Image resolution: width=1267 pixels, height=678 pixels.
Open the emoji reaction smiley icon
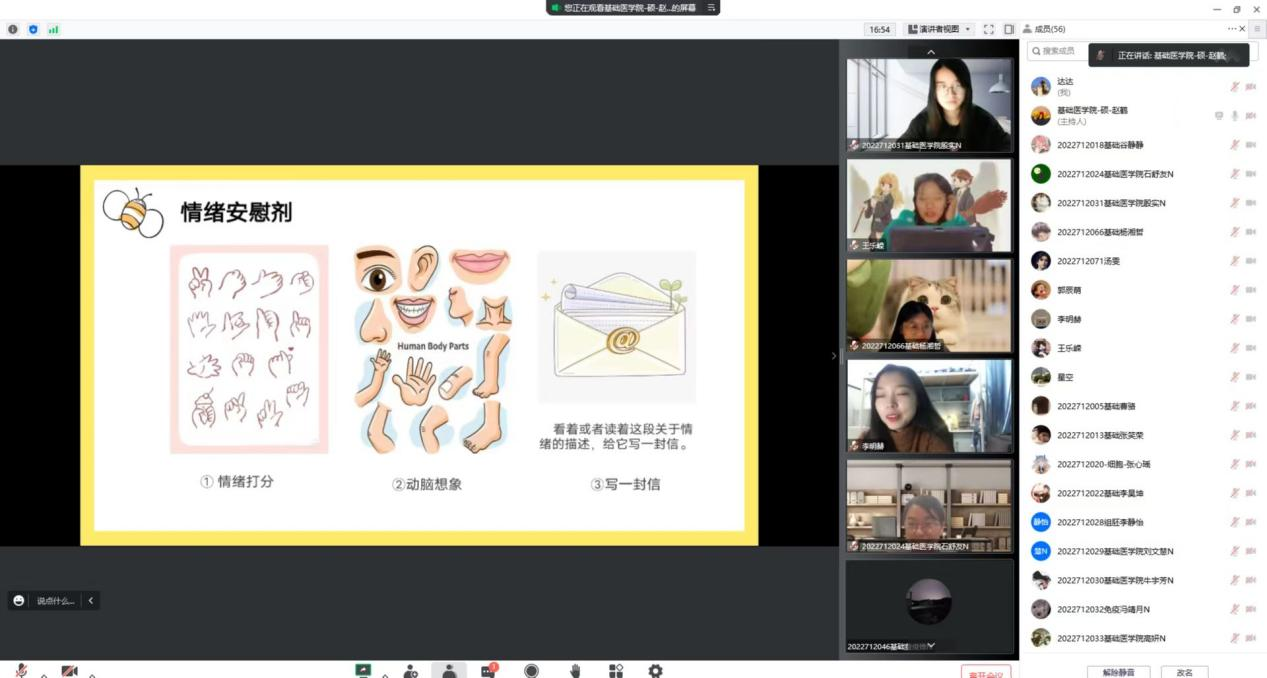[18, 600]
